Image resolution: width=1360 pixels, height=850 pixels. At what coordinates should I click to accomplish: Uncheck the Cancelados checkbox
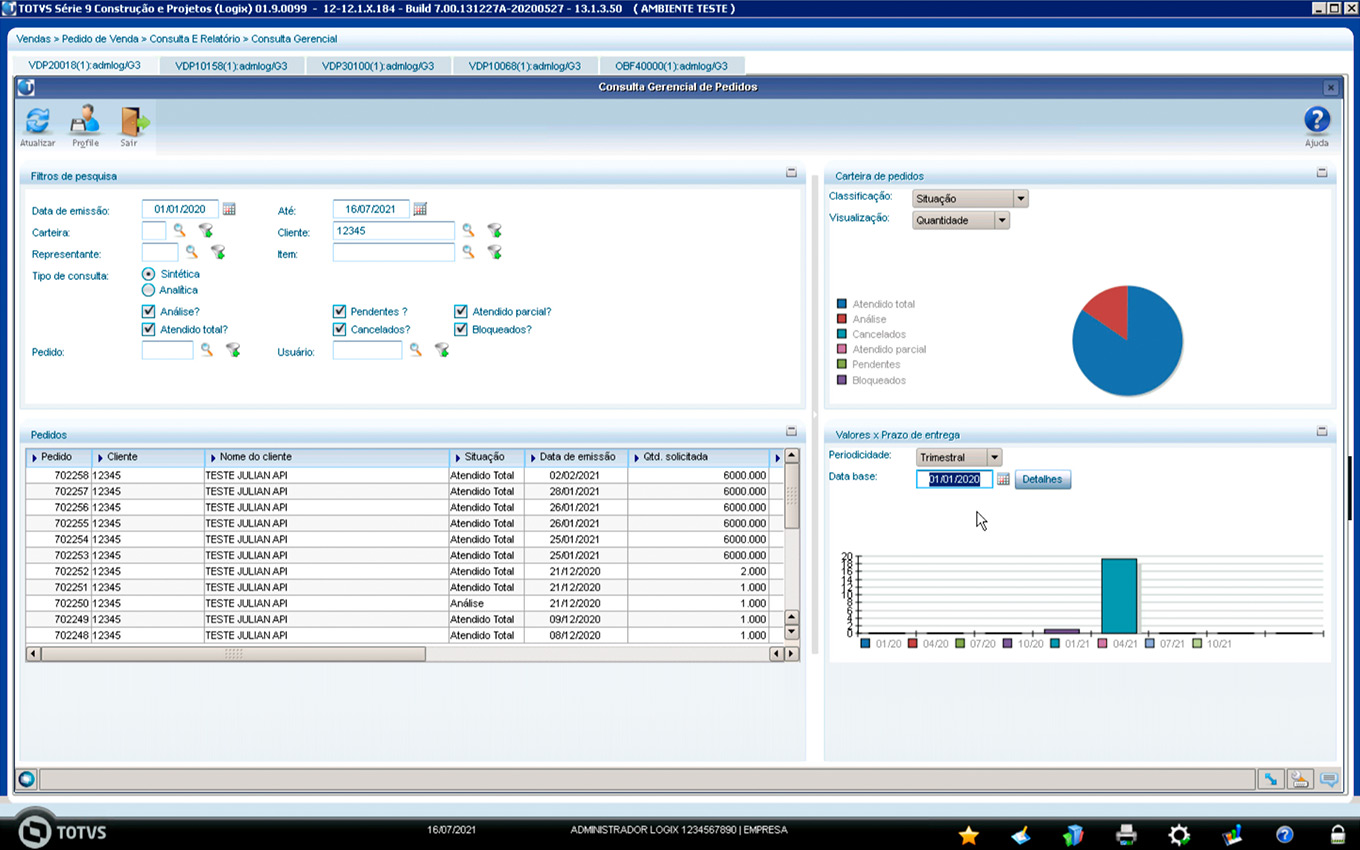[x=340, y=329]
